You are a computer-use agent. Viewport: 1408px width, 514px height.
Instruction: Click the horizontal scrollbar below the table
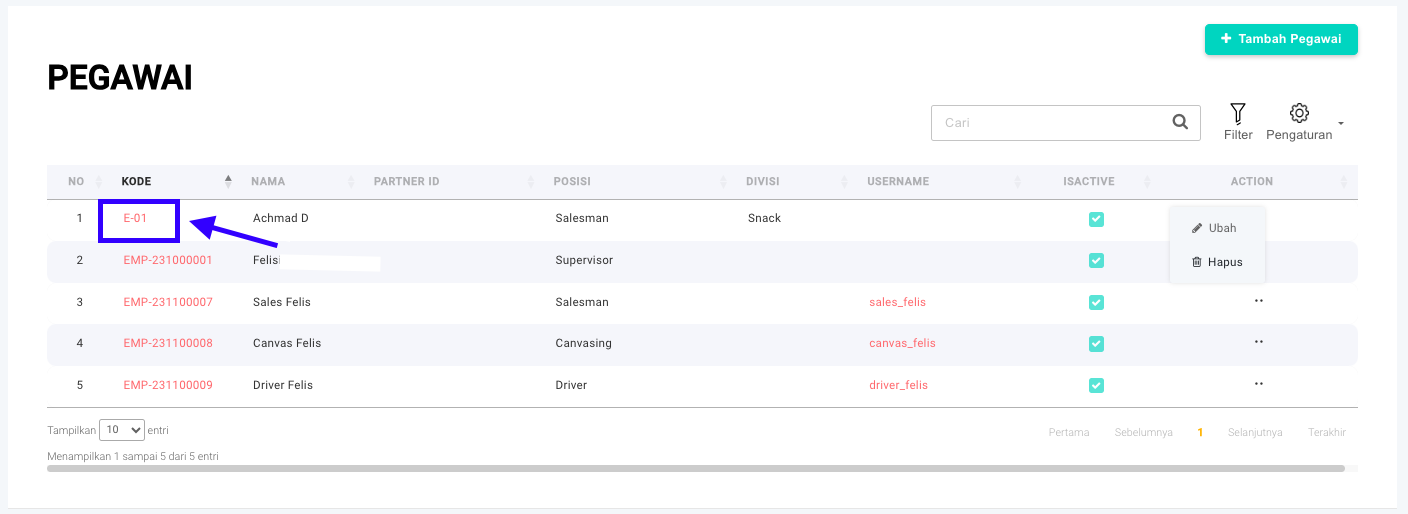click(695, 468)
